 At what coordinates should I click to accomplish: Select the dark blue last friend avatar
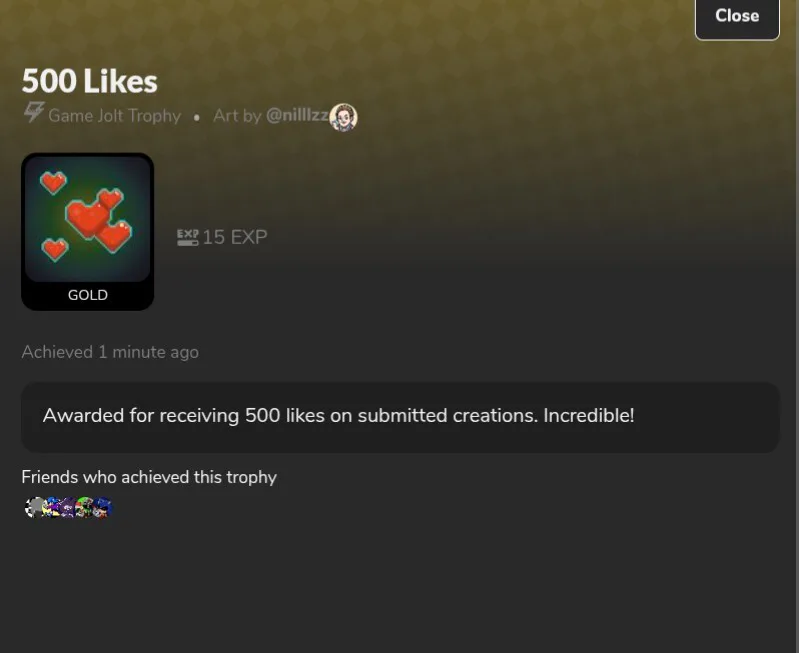(x=102, y=507)
